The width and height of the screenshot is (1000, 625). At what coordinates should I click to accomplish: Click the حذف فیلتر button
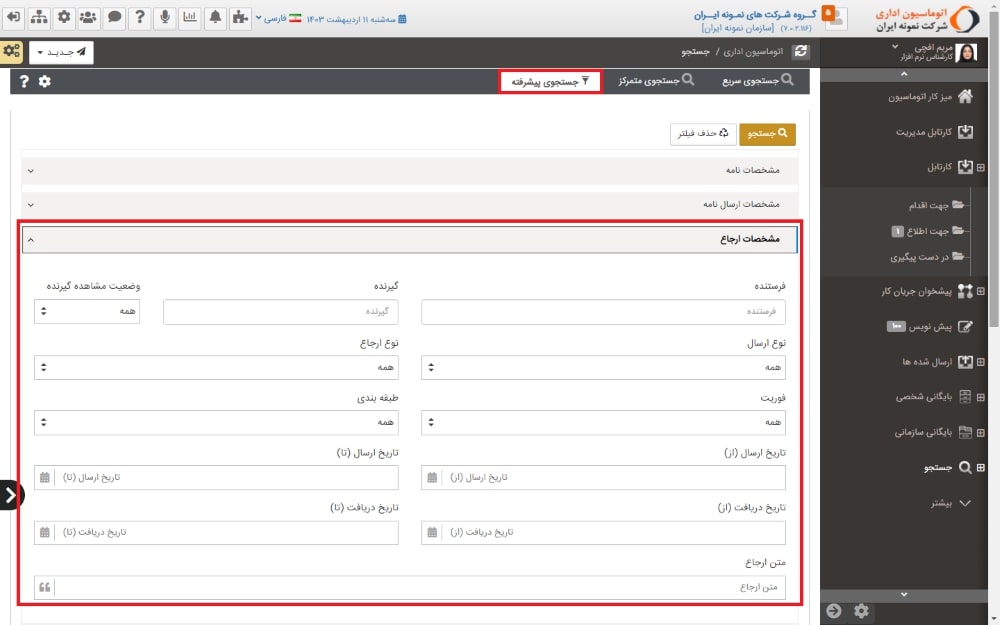pos(702,133)
